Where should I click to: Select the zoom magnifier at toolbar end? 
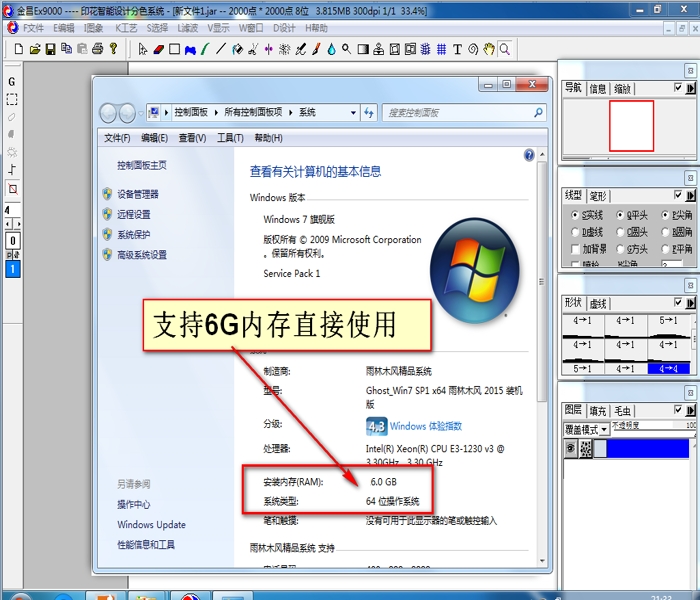pos(504,49)
